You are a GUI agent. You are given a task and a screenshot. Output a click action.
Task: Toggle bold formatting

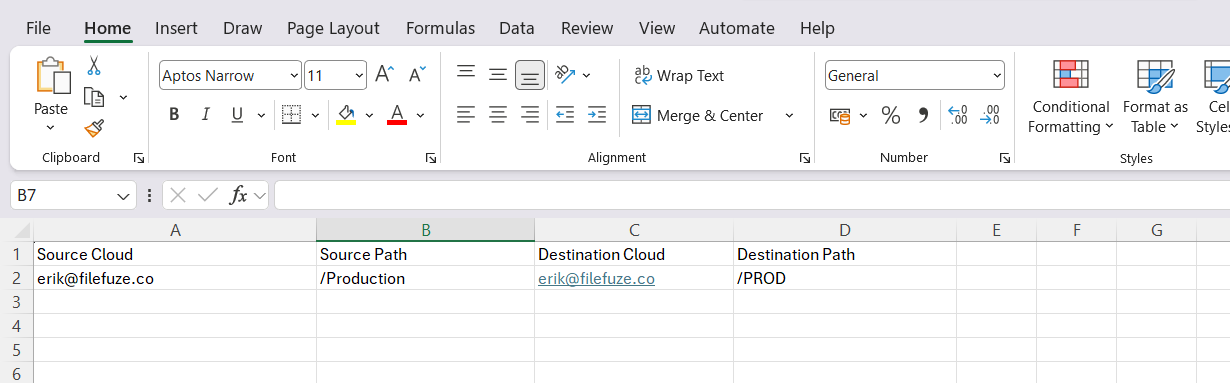click(174, 115)
